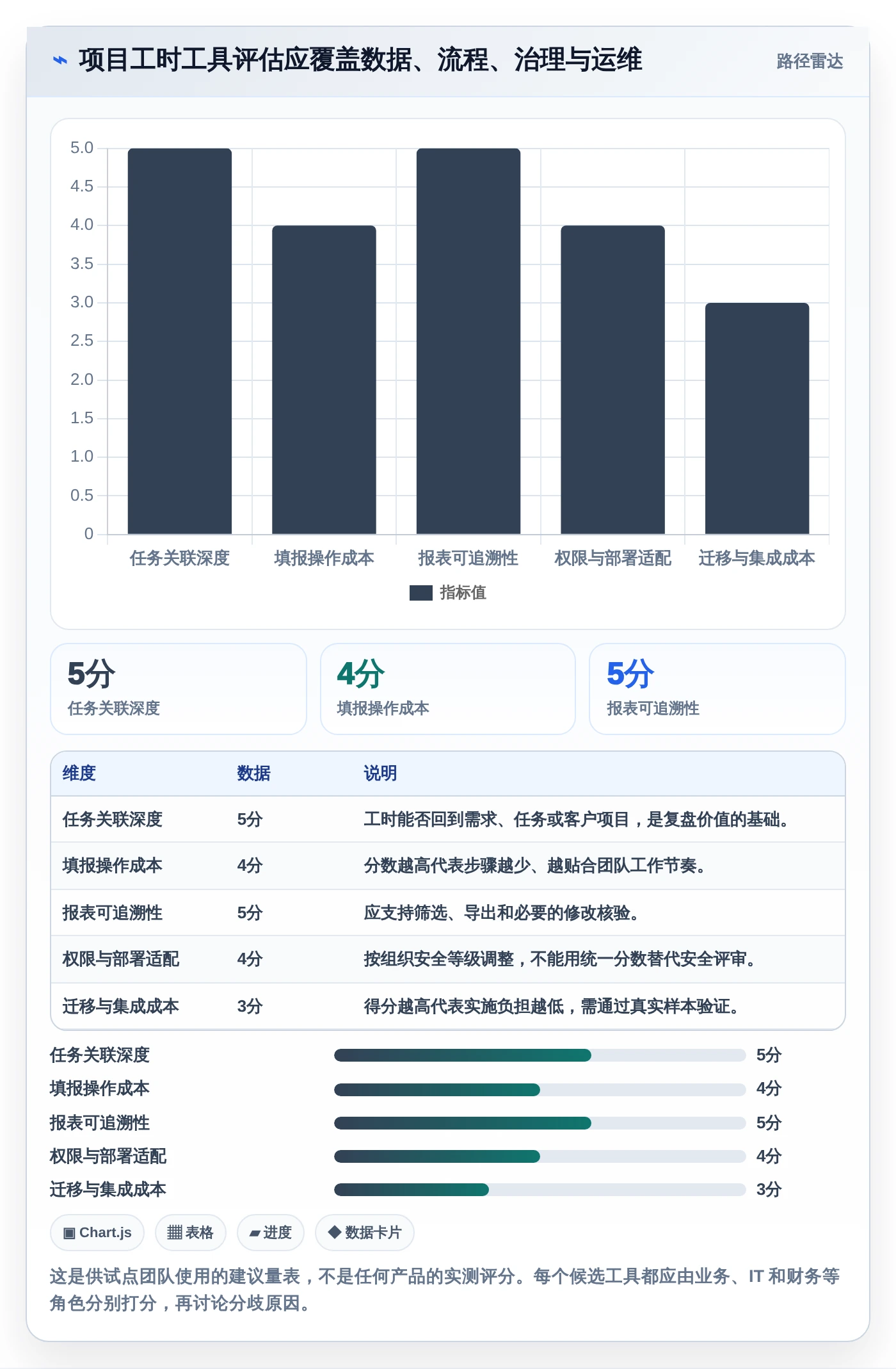The height and width of the screenshot is (1369, 896).
Task: Click the 填报操作成本 chart bar
Action: coord(324,380)
